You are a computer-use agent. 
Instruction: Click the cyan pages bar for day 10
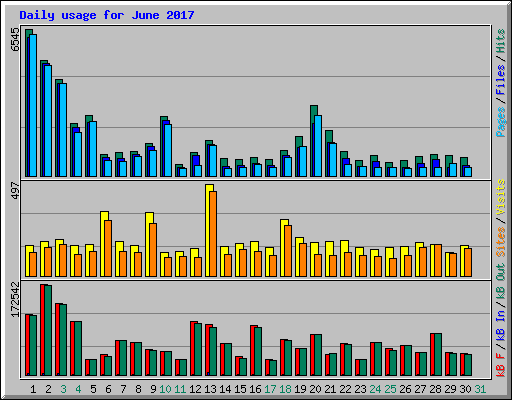[168, 150]
